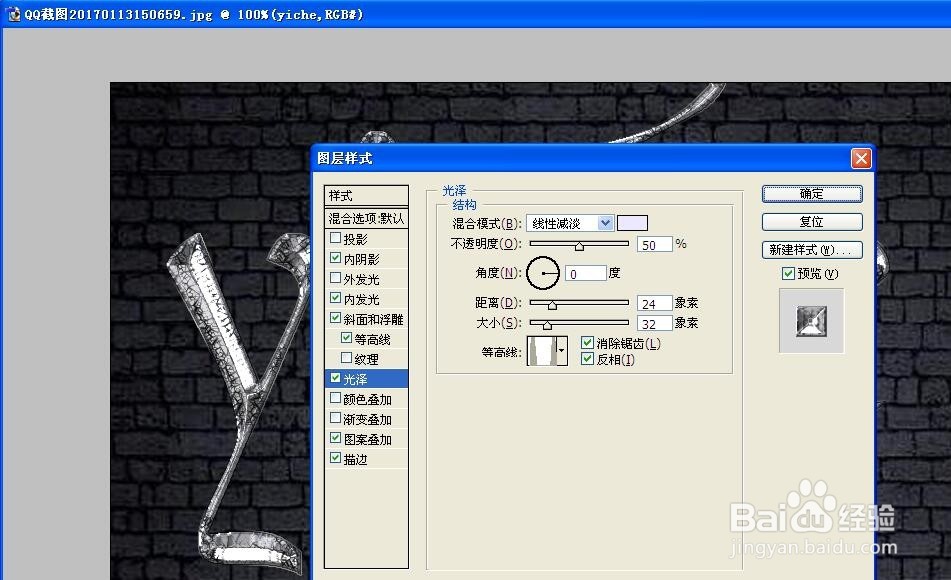The image size is (951, 580).
Task: Select 混合选项:默认 blending options entry
Action: (x=366, y=218)
